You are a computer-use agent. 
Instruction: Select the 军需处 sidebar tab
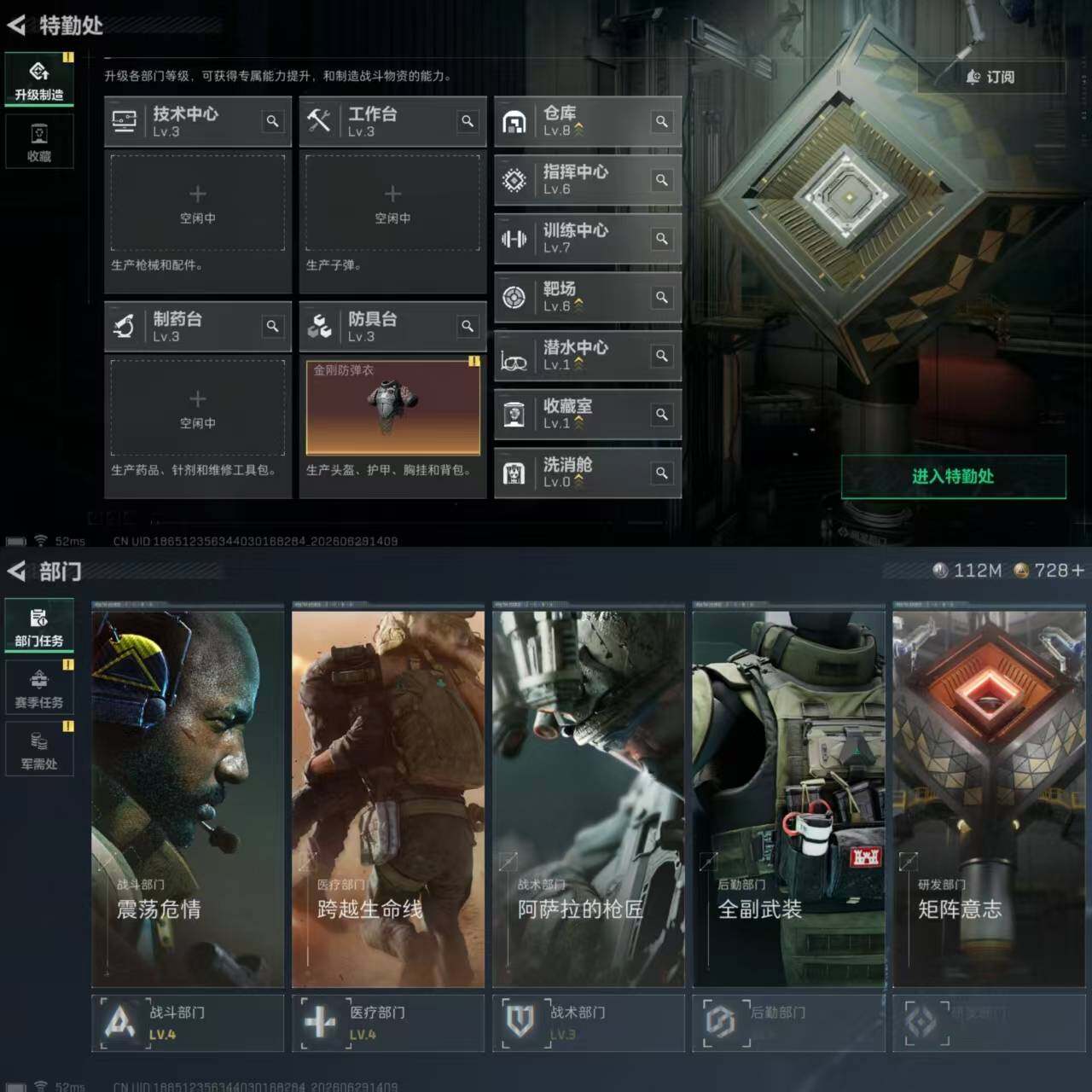point(39,749)
